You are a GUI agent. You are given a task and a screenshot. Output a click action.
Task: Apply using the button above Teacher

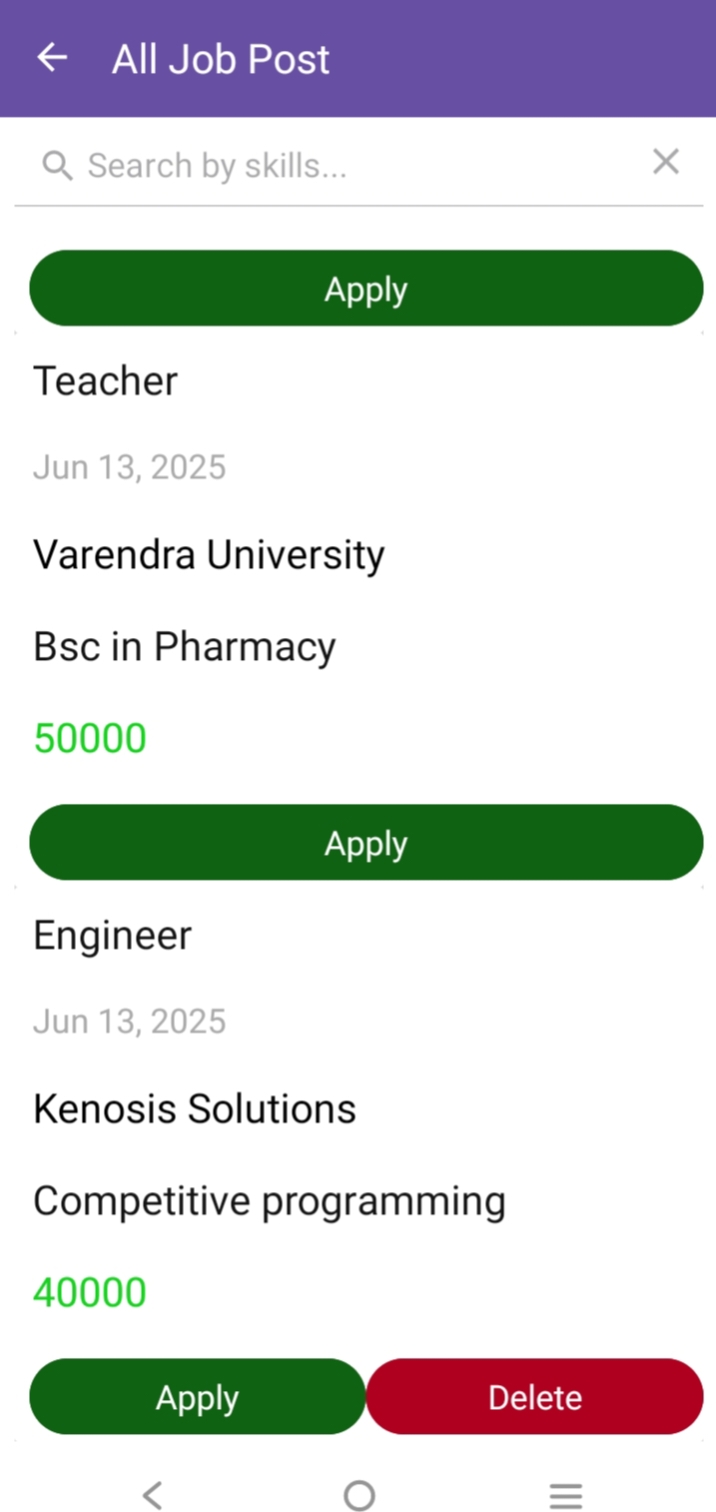click(x=366, y=288)
